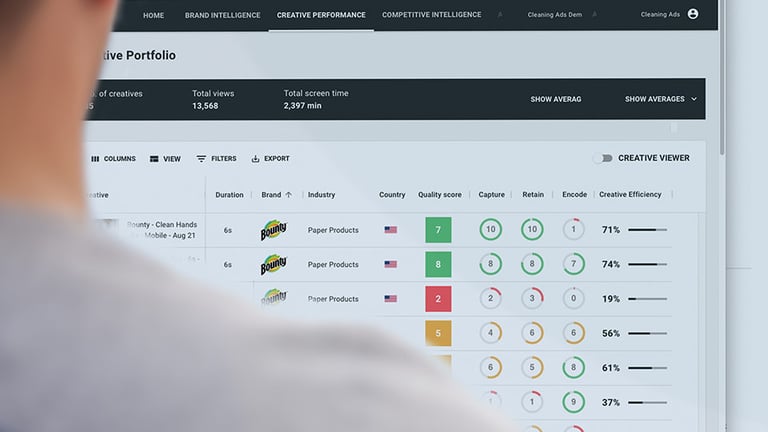The image size is (768, 432).
Task: Click US flag in the 19% row
Action: point(390,299)
